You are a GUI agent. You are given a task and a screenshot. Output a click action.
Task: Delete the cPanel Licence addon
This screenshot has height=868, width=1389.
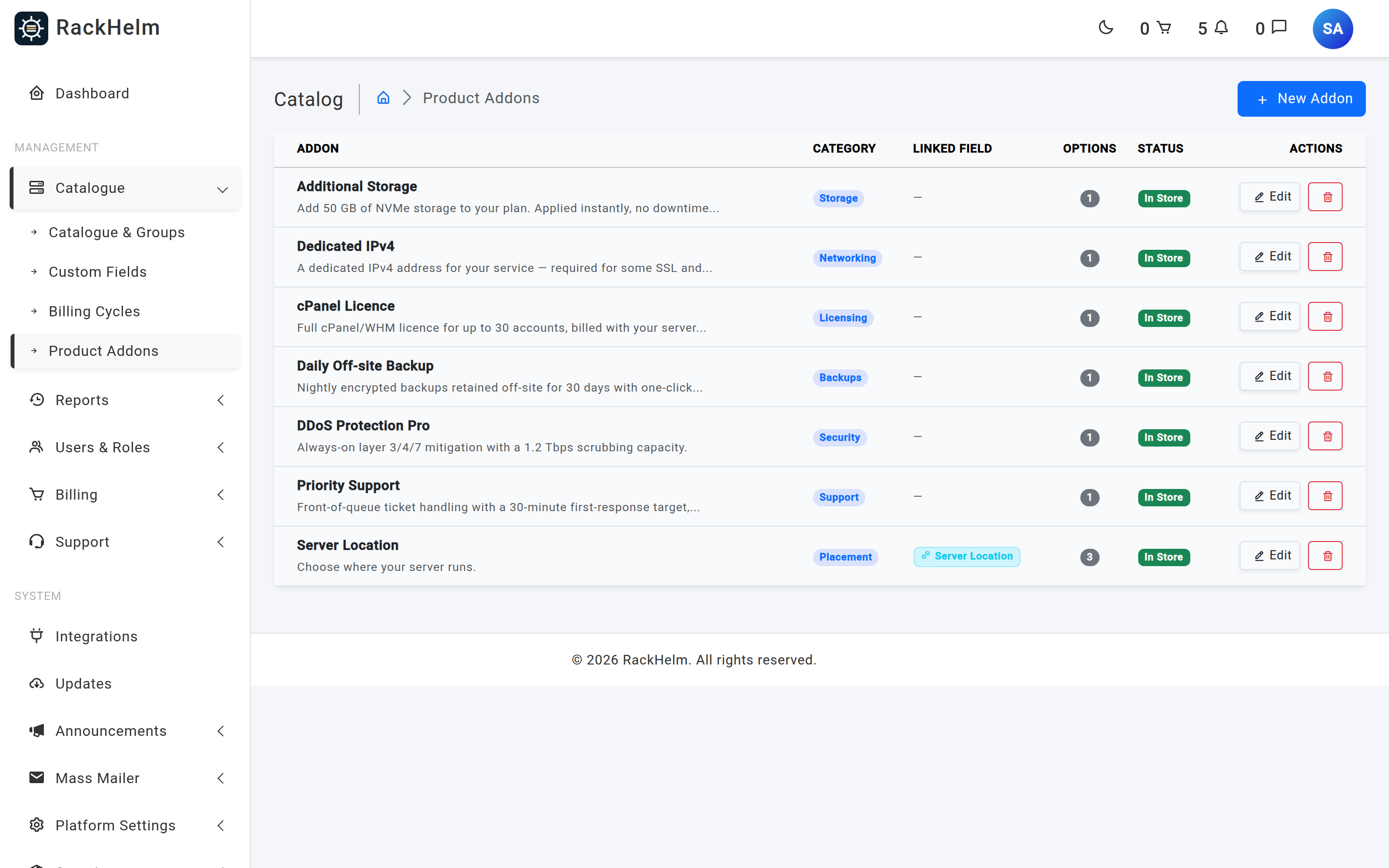(1325, 316)
